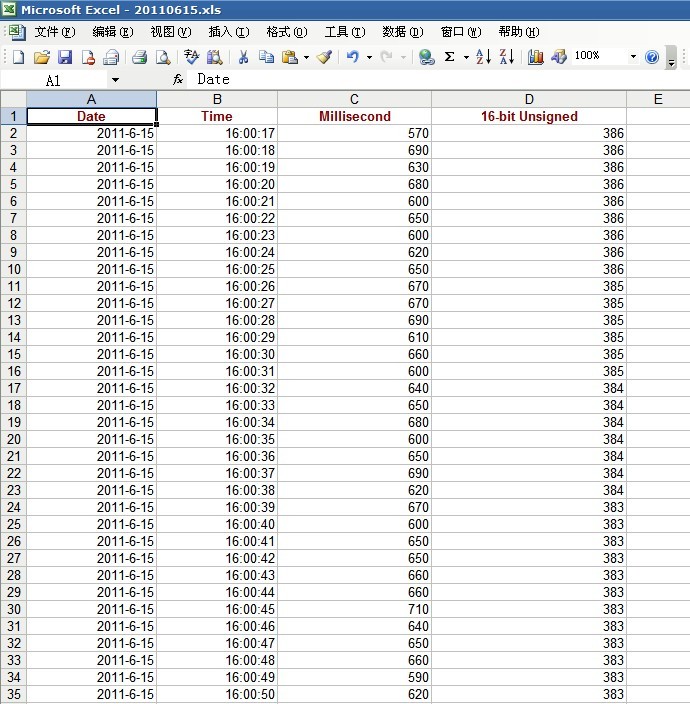Image resolution: width=690 pixels, height=704 pixels.
Task: Insert Hyperlink using globe icon
Action: coord(426,57)
